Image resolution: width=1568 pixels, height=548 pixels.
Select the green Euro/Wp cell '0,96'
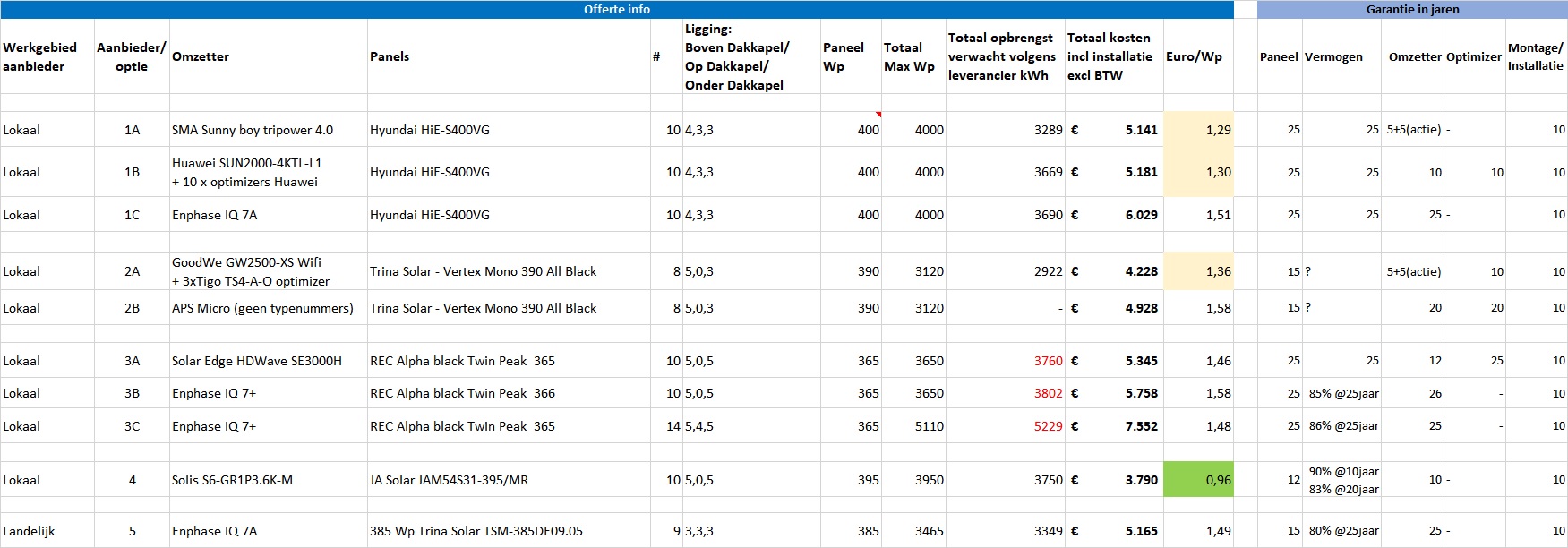pos(1198,480)
